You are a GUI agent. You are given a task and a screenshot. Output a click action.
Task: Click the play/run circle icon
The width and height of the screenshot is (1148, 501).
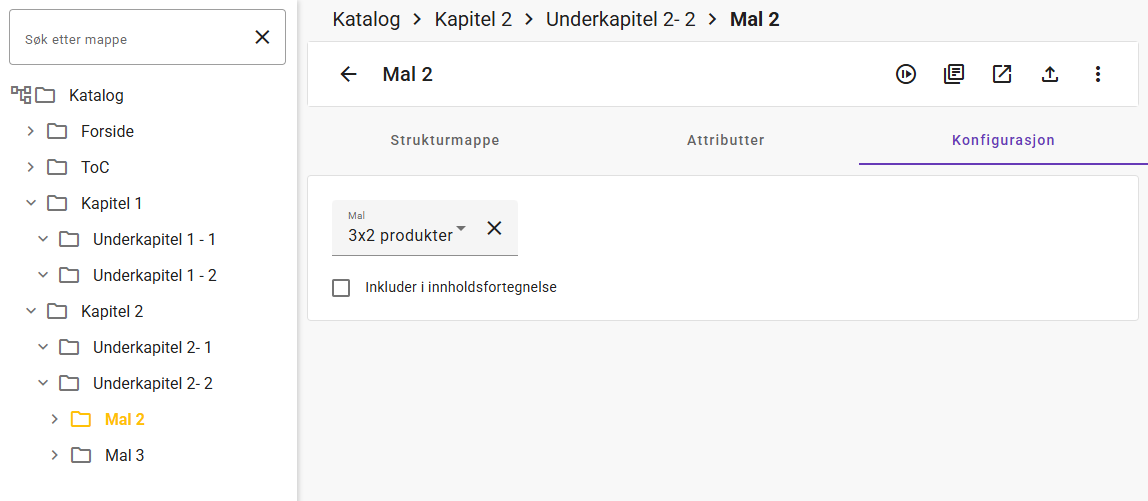coord(906,74)
